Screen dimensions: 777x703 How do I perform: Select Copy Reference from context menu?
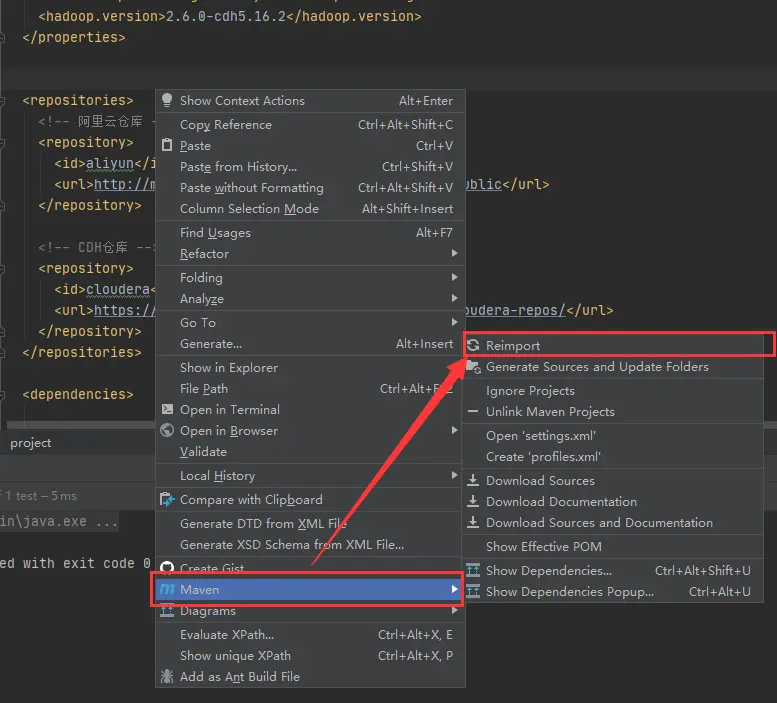point(310,124)
